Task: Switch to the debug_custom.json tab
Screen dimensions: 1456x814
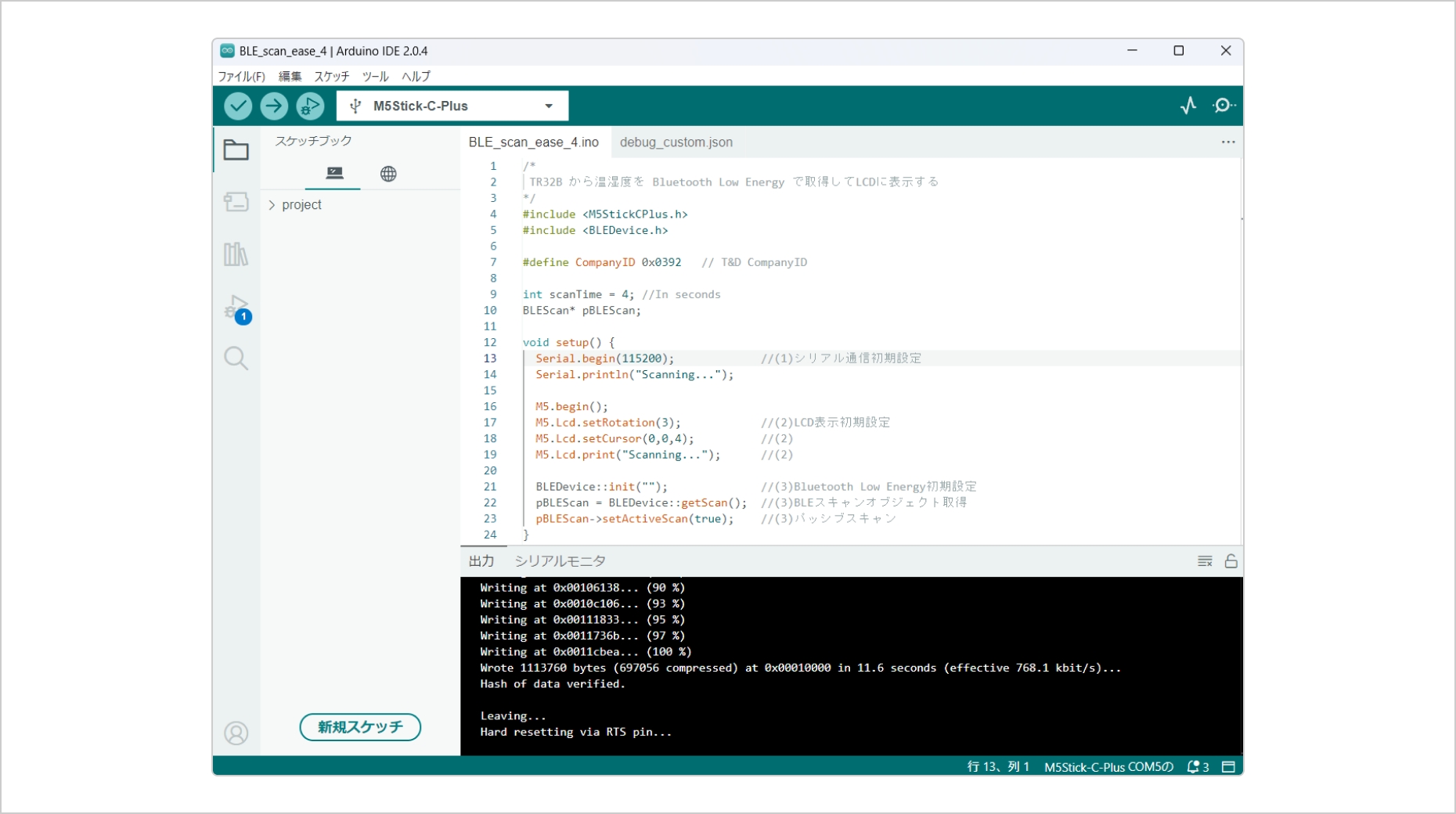Action: pyautogui.click(x=676, y=142)
